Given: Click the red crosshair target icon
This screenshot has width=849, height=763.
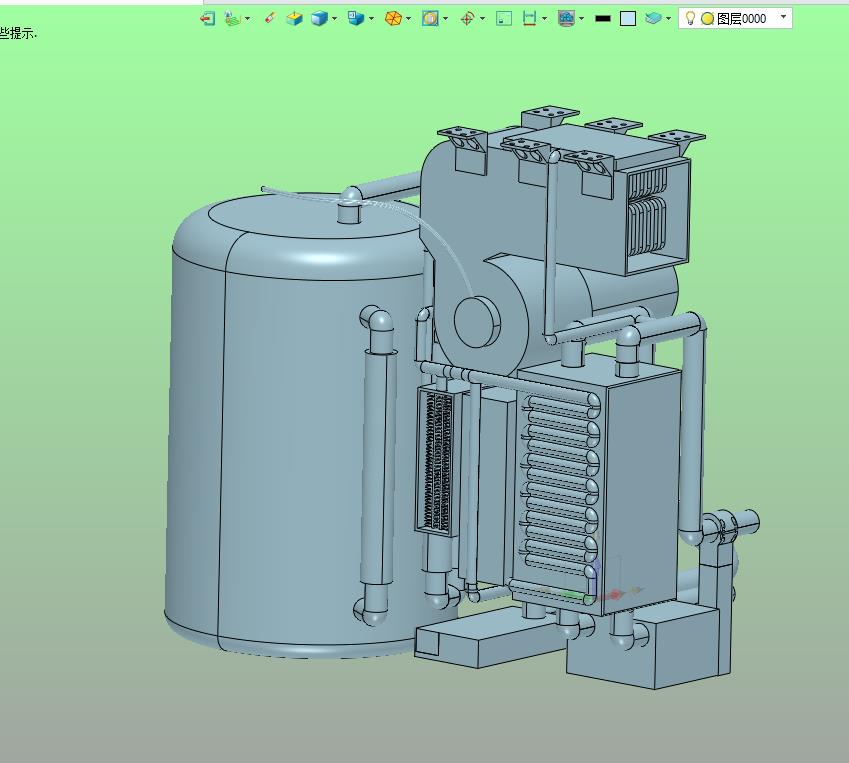Looking at the screenshot, I should pos(467,18).
